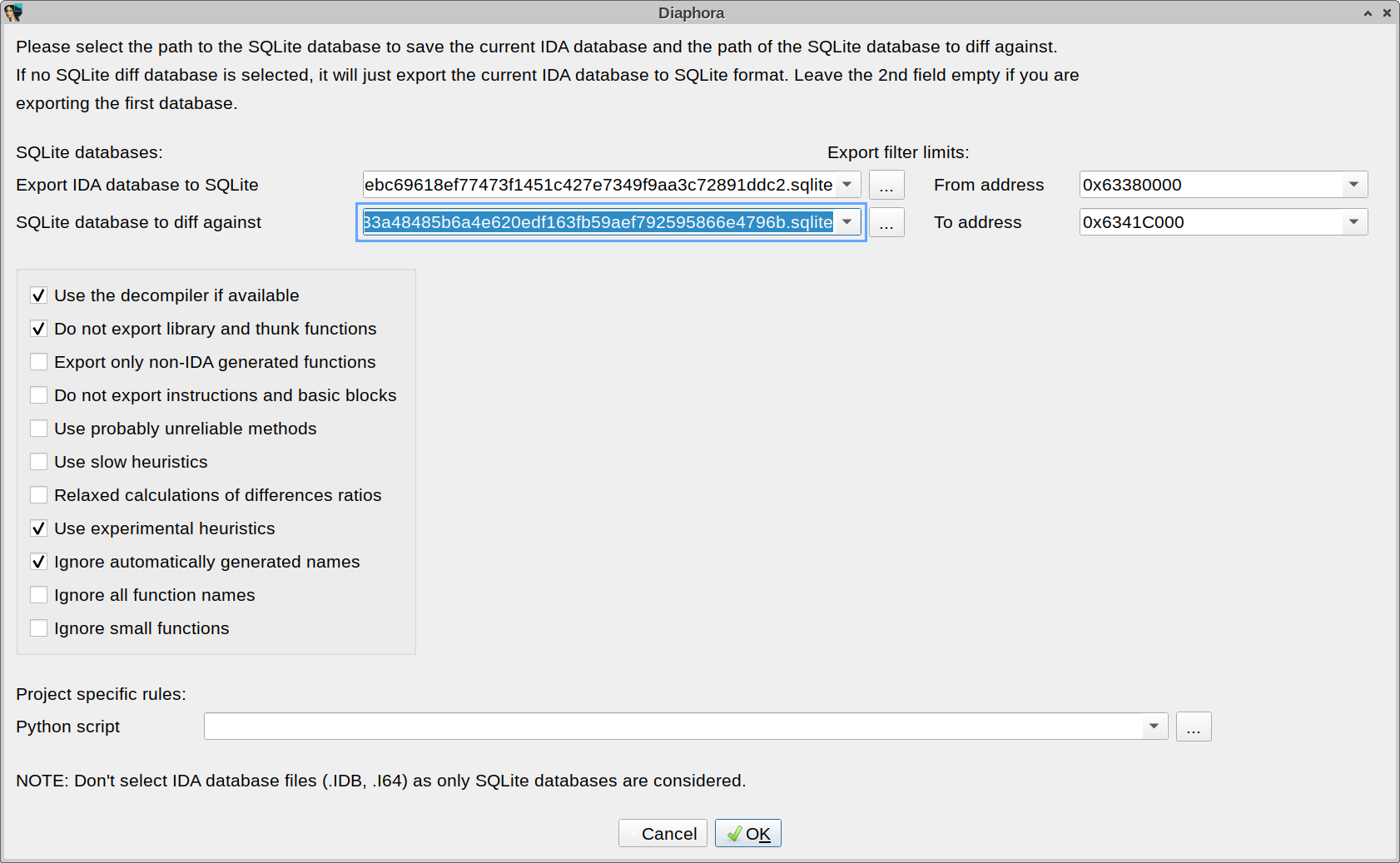Confirm the dialog with OK

tap(747, 832)
